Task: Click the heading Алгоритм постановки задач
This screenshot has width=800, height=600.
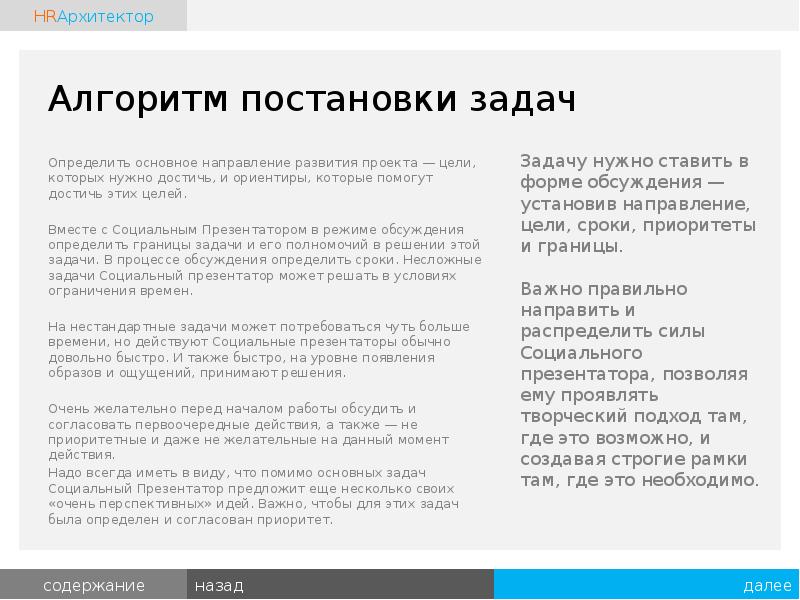Action: pos(312,100)
